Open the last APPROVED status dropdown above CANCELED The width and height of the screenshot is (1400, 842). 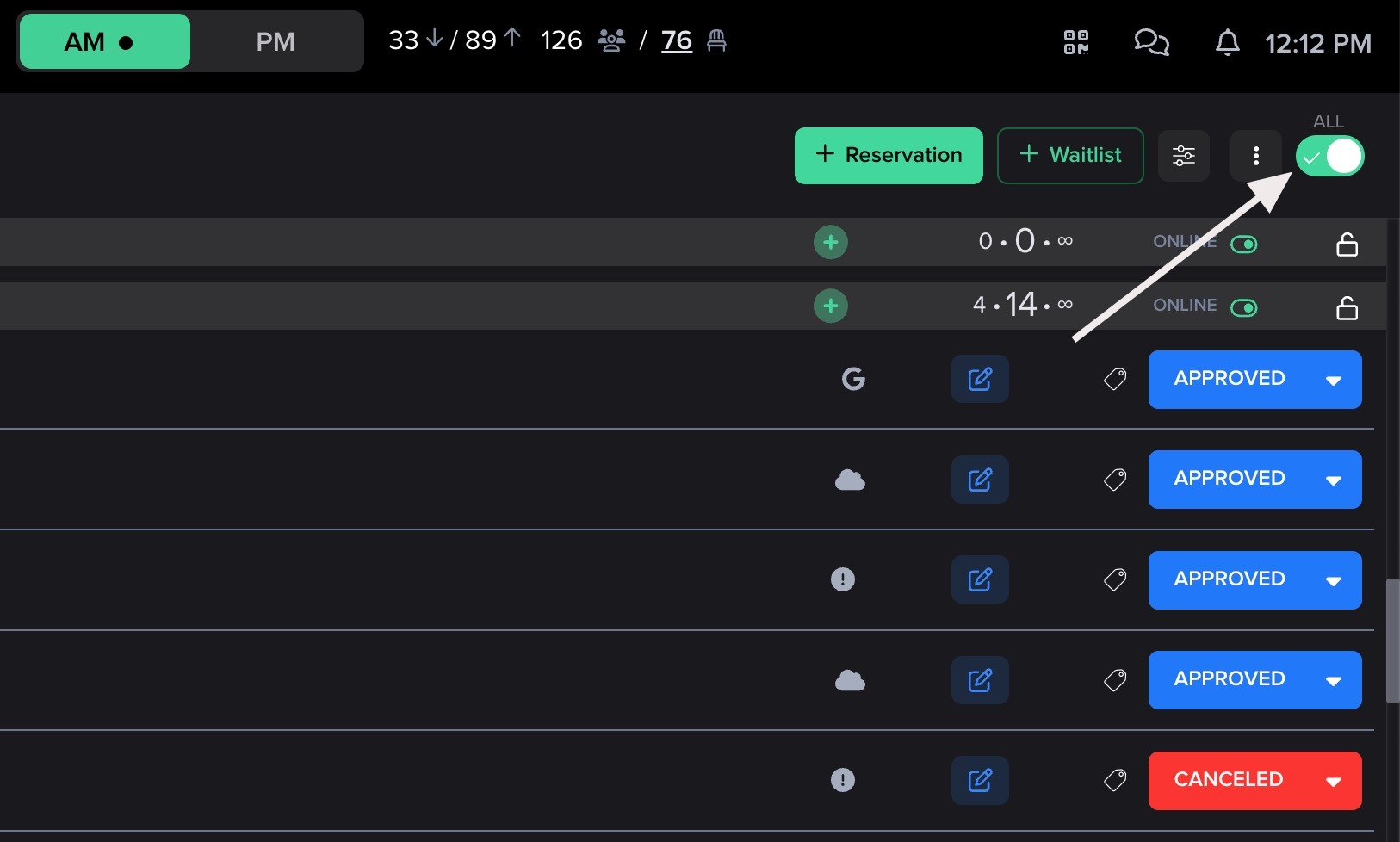(x=1333, y=680)
